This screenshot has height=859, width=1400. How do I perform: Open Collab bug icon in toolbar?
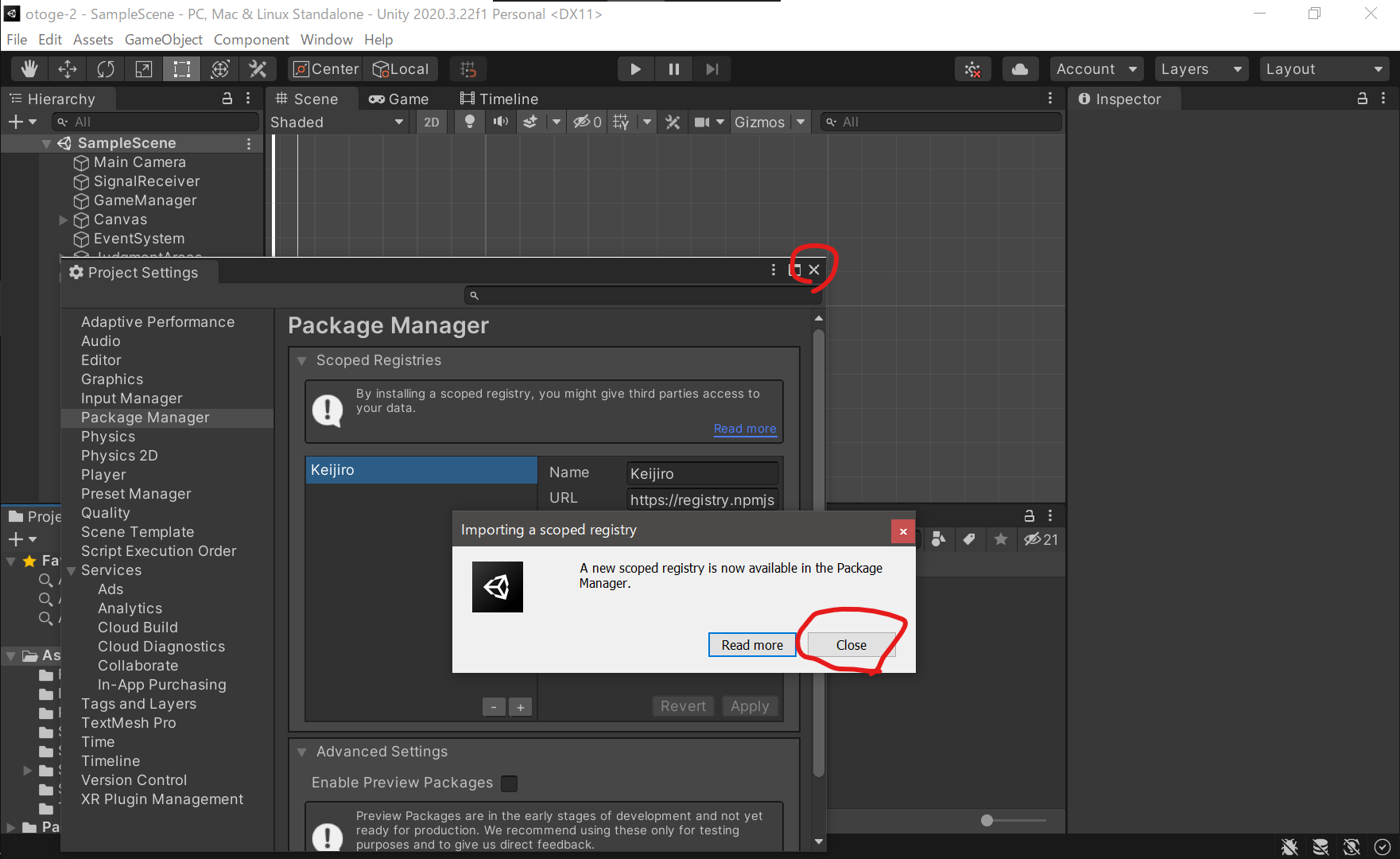(x=972, y=69)
